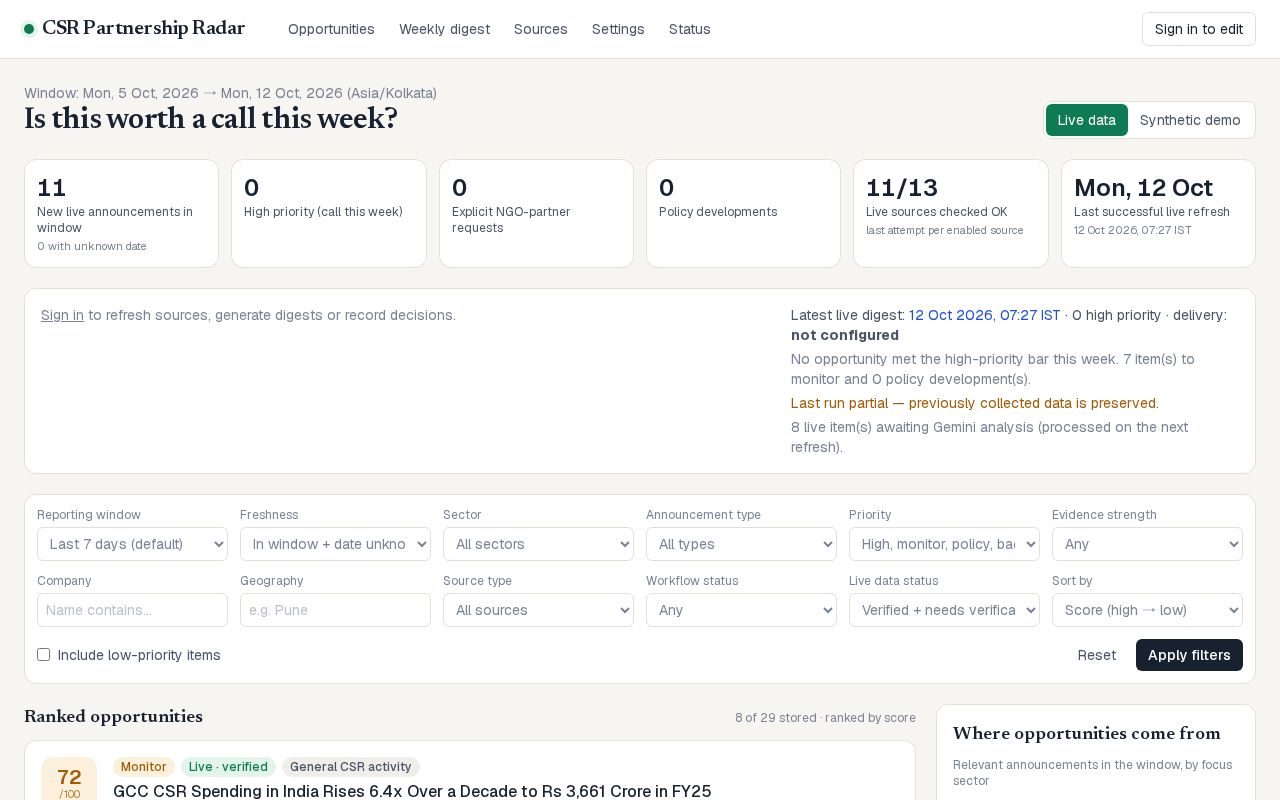Open latest digest 12 Oct 2026 link
Viewport: 1280px width, 800px height.
coord(984,315)
